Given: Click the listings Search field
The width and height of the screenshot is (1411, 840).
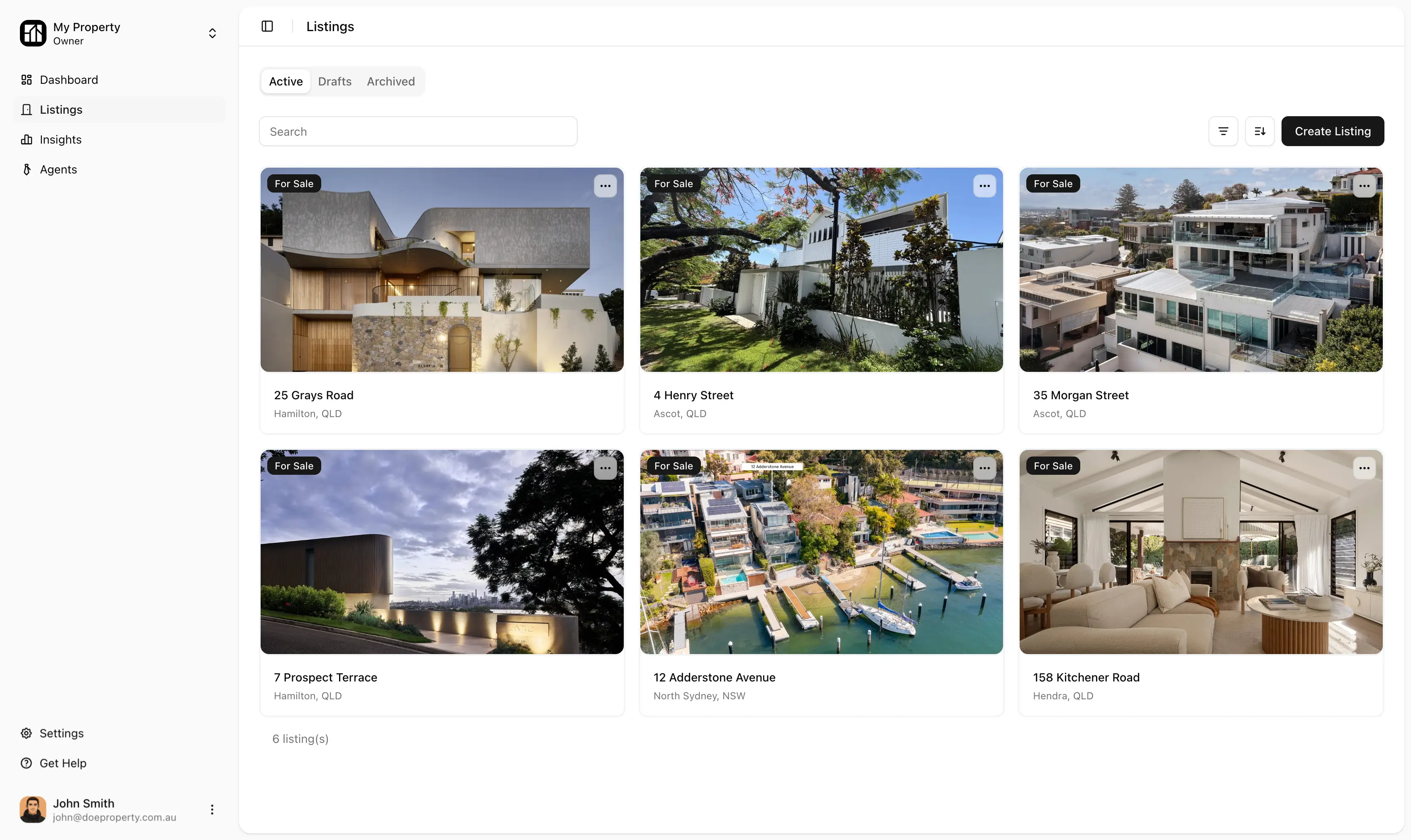Looking at the screenshot, I should click(x=417, y=132).
